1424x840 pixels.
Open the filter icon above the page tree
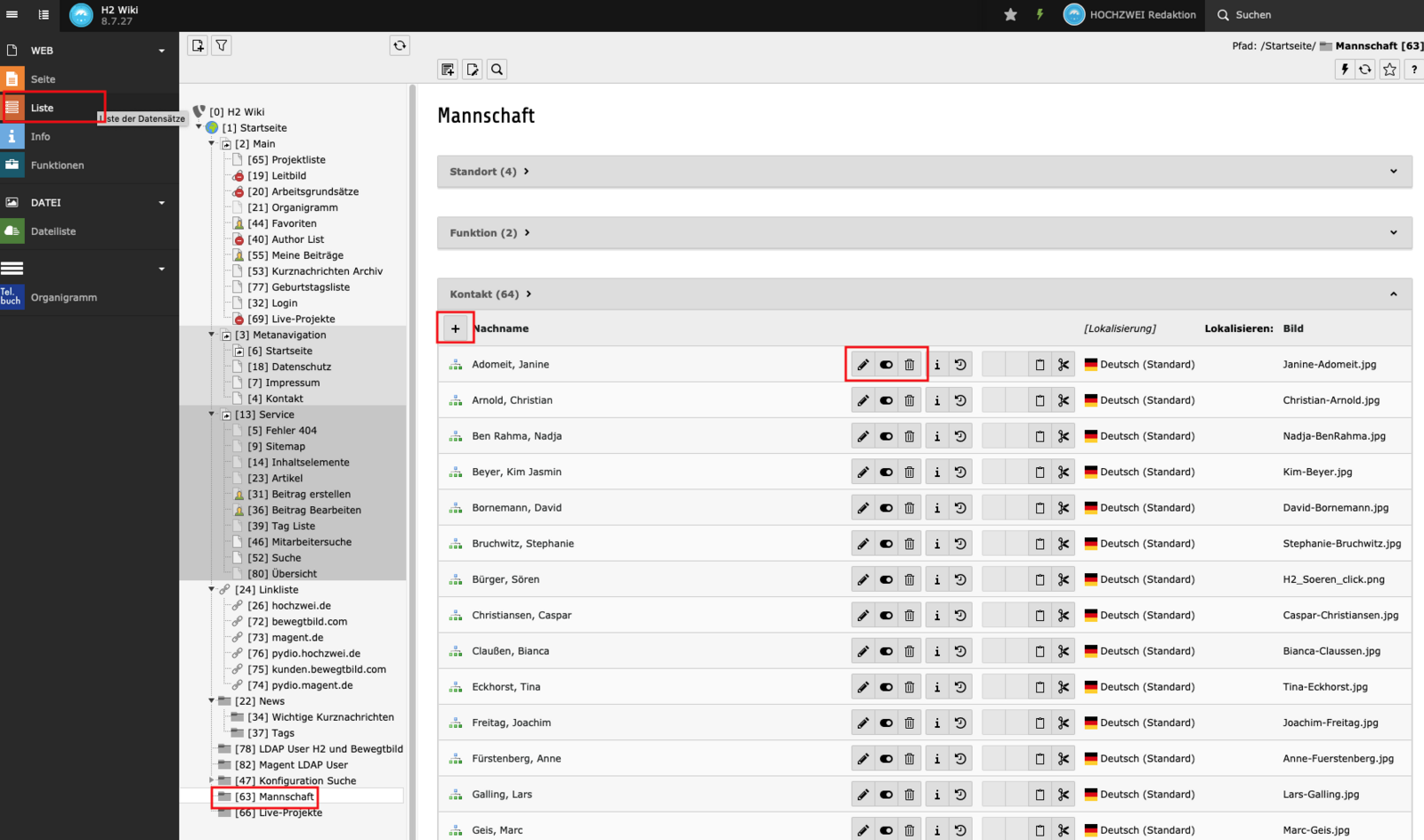pos(222,45)
